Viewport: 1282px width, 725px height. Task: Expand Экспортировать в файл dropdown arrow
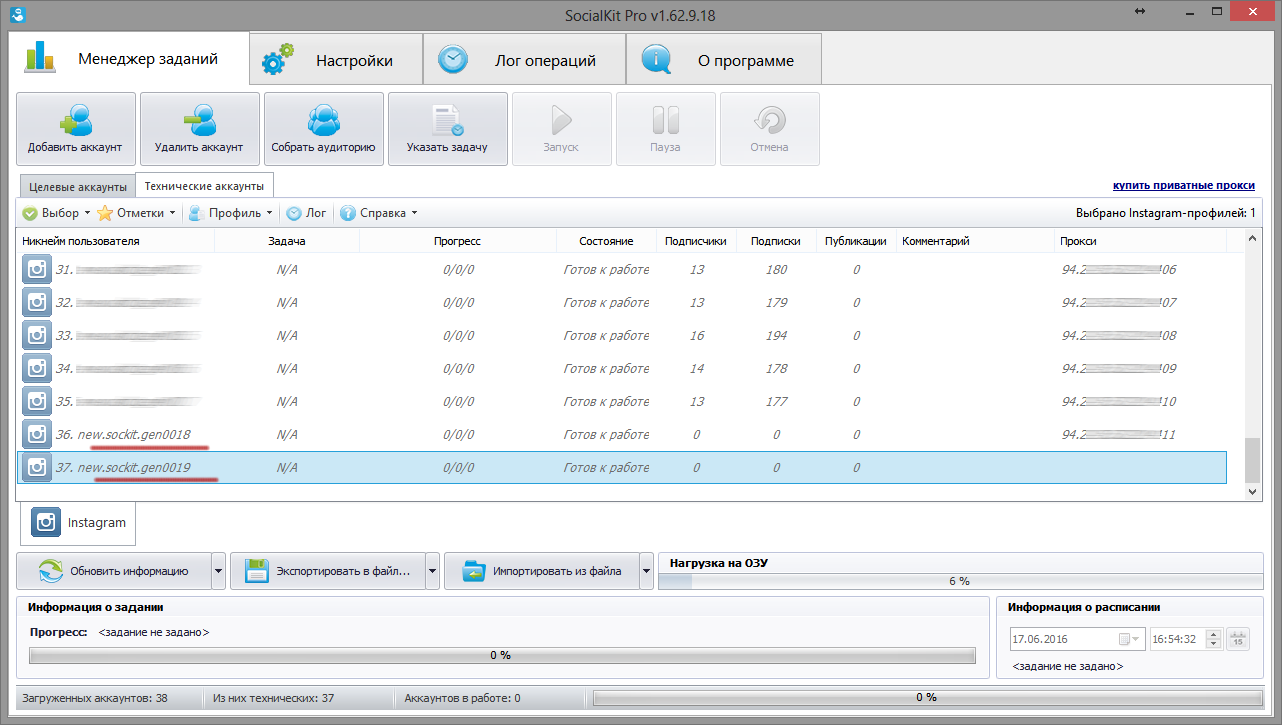click(432, 571)
